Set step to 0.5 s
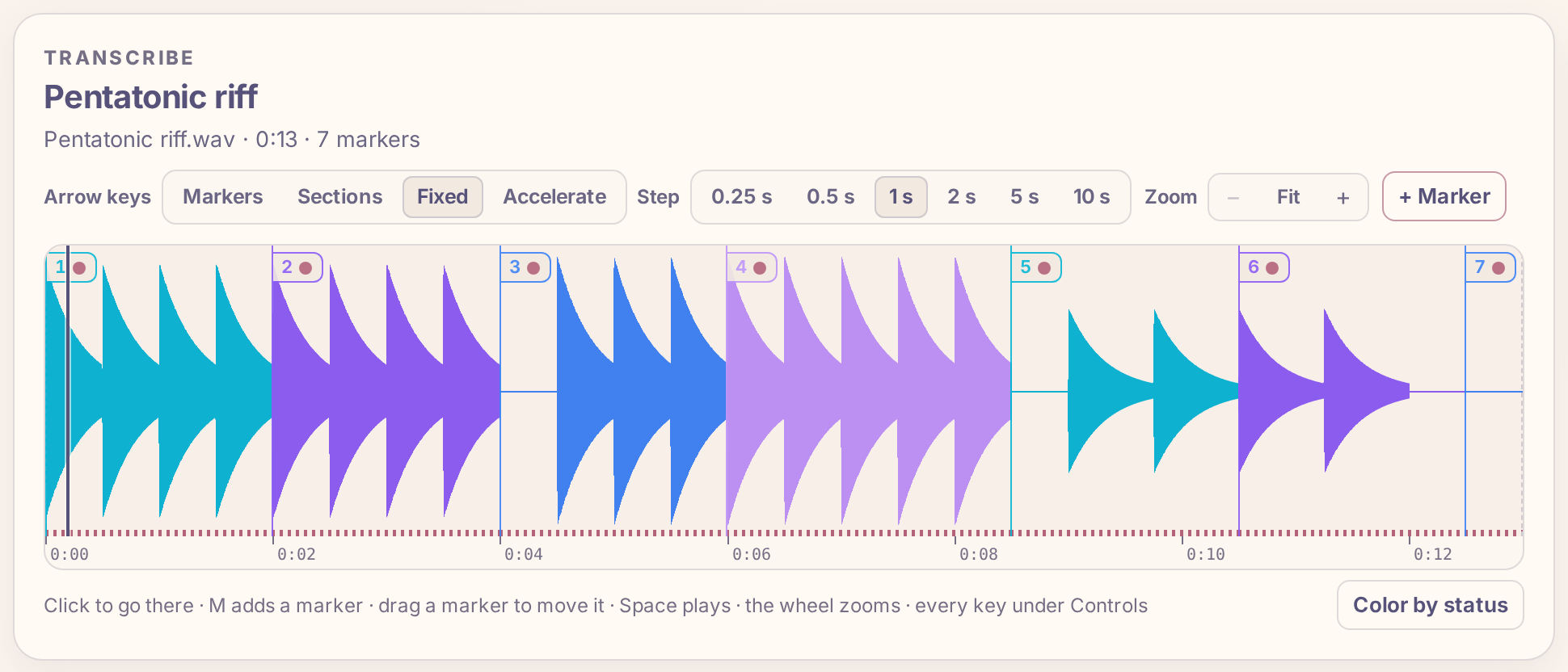The width and height of the screenshot is (1568, 672). [830, 197]
